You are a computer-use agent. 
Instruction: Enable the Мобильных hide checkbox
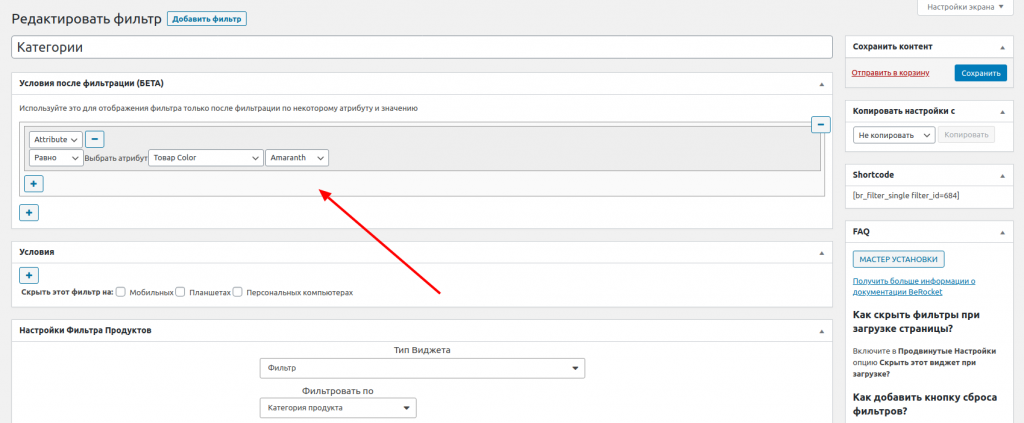tap(121, 292)
